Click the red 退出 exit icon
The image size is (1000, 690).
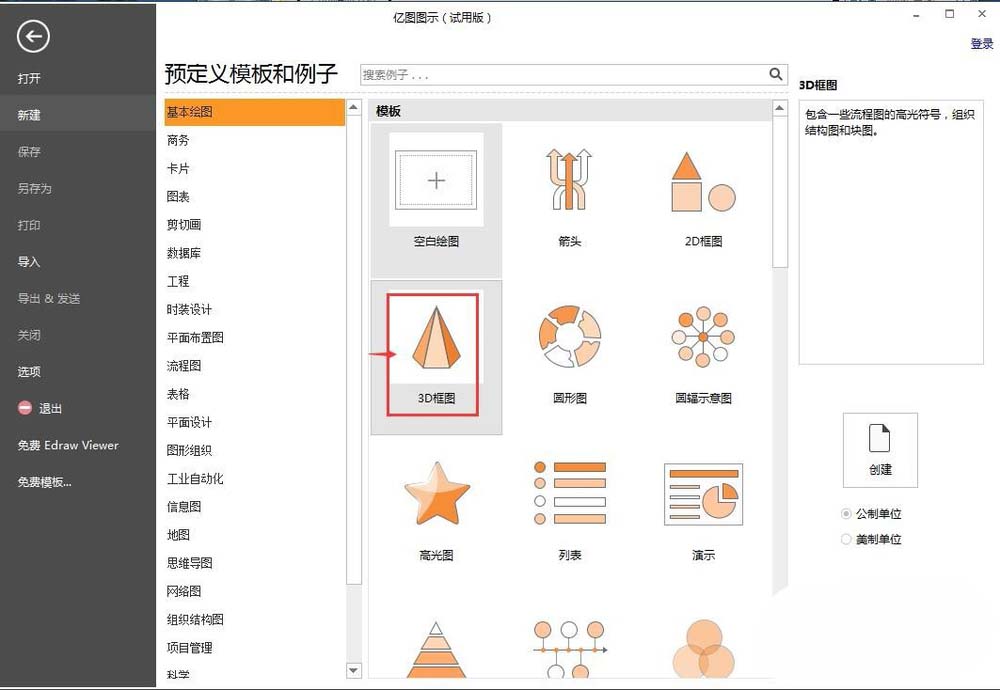25,408
